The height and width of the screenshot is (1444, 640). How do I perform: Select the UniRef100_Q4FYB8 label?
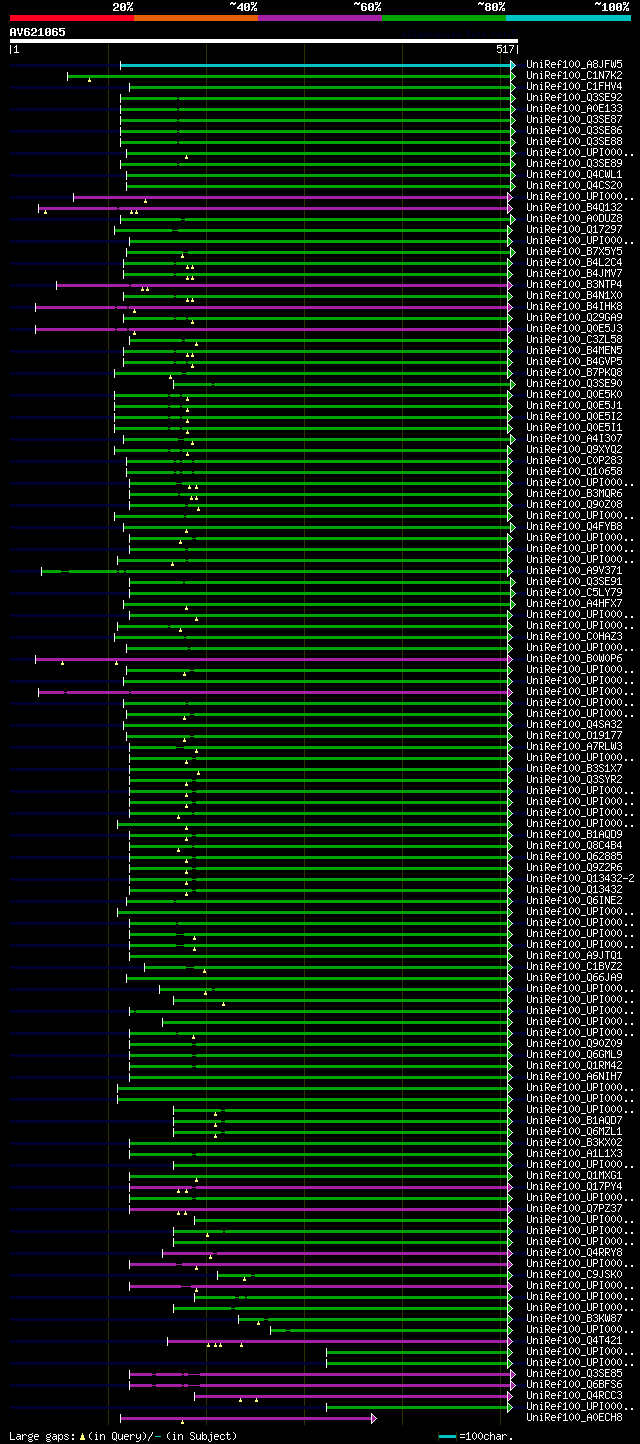[x=574, y=526]
